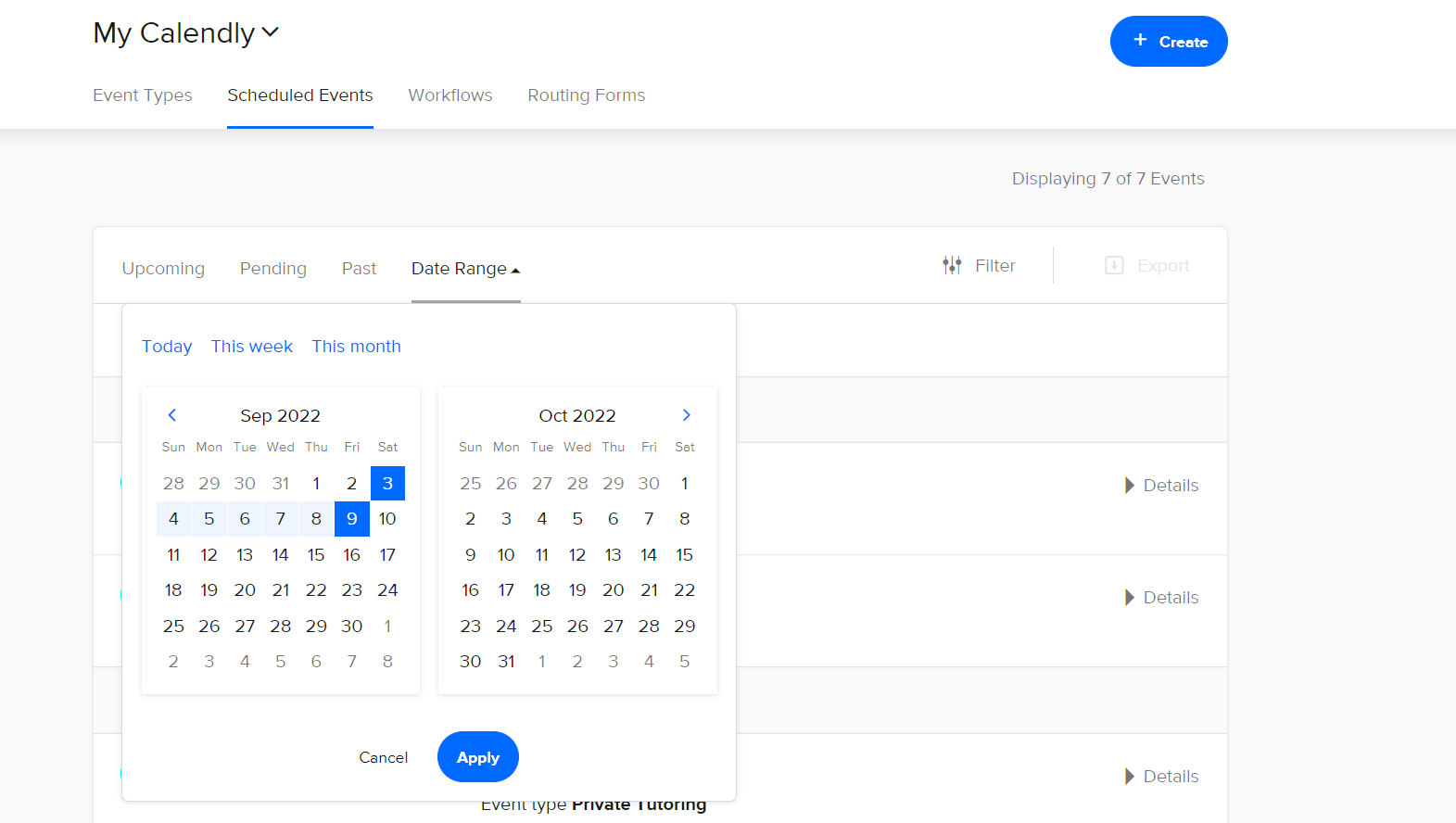Select October 9 in the calendar
The width and height of the screenshot is (1456, 823).
pyautogui.click(x=471, y=555)
